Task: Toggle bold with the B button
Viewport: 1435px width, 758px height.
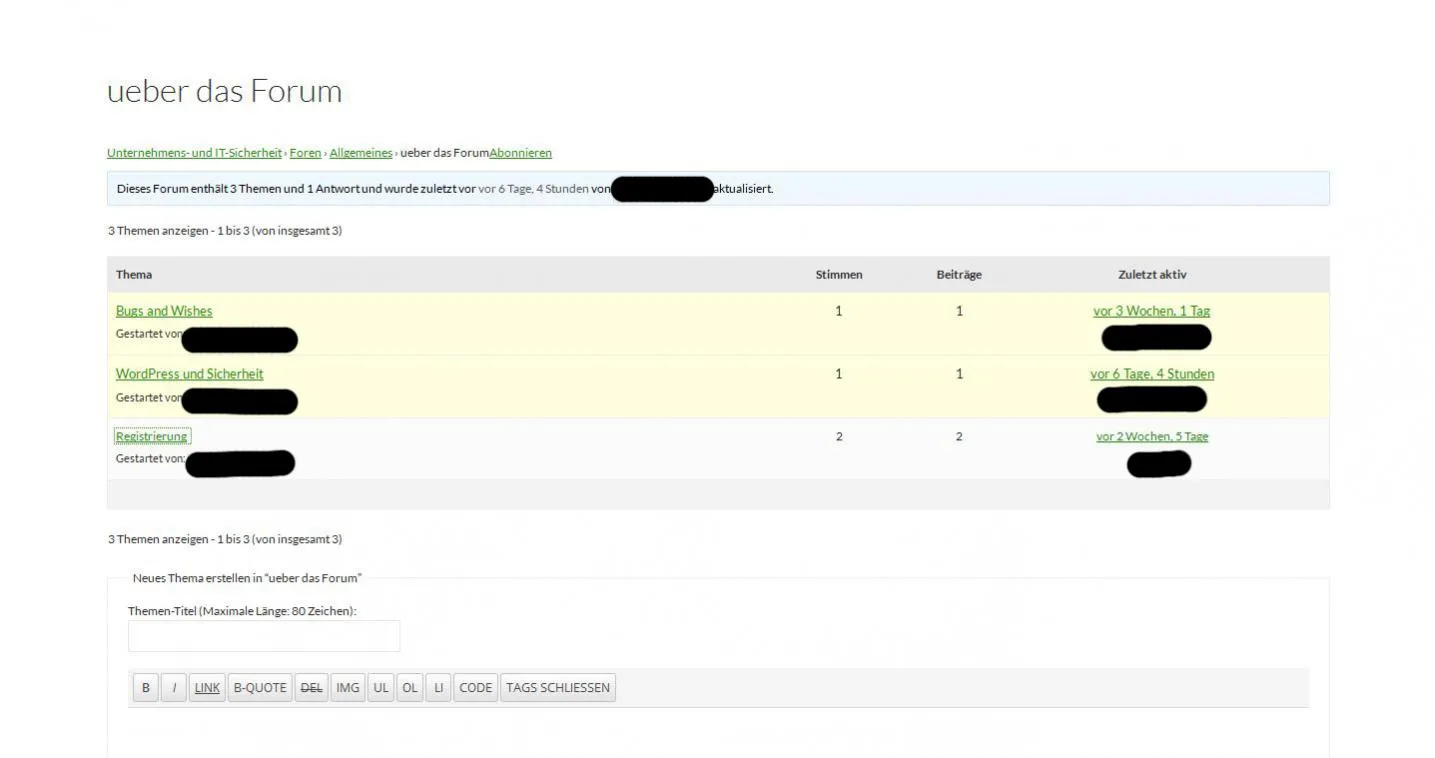Action: click(145, 688)
